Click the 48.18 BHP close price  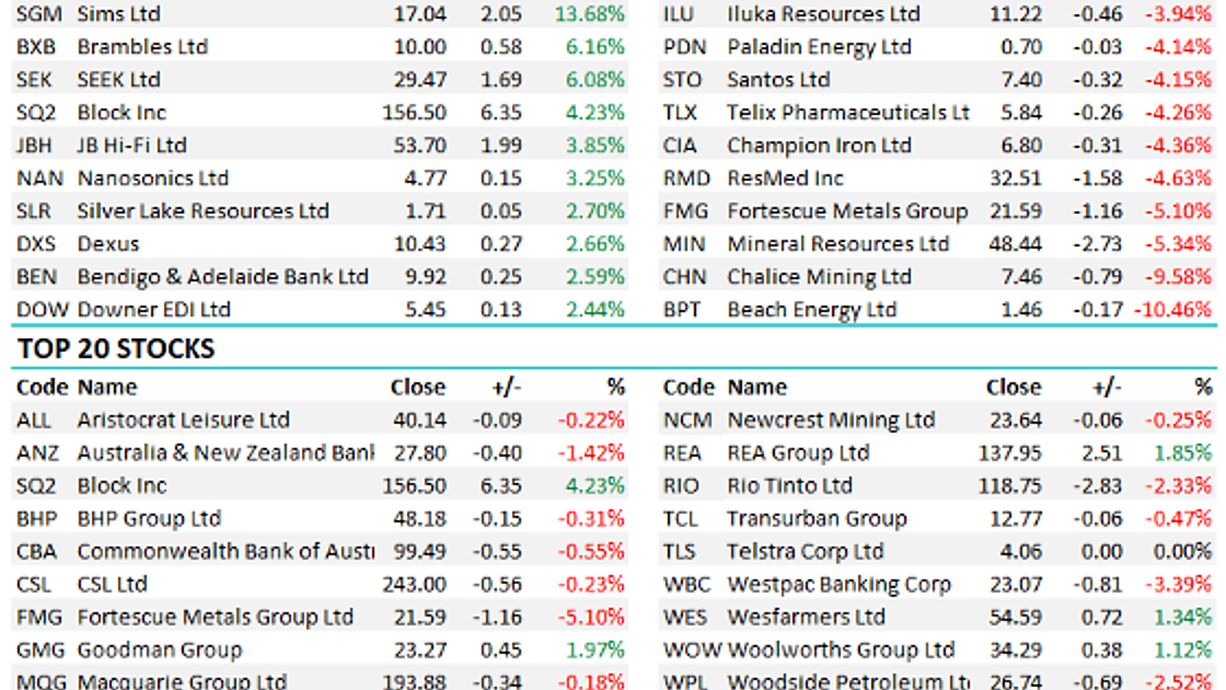(x=419, y=519)
